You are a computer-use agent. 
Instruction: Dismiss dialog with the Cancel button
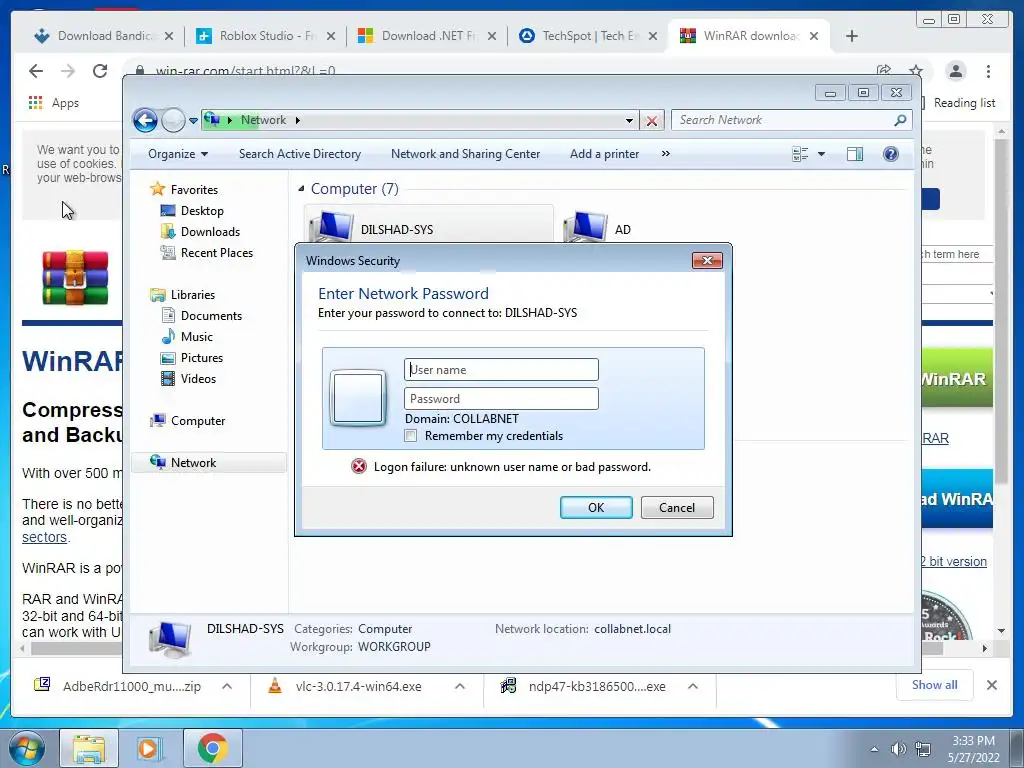pos(677,507)
